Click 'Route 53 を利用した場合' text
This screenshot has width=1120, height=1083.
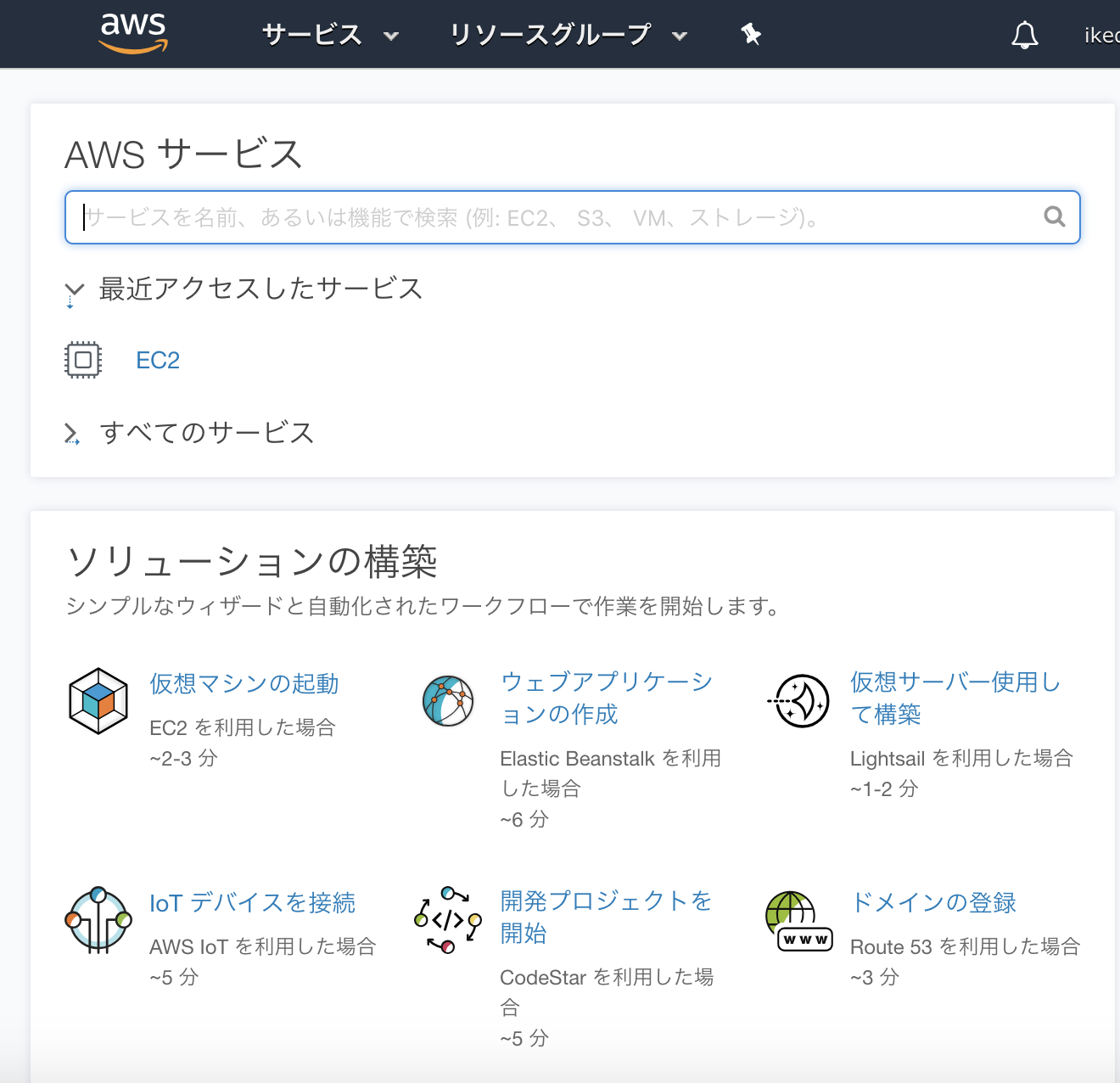coord(965,946)
